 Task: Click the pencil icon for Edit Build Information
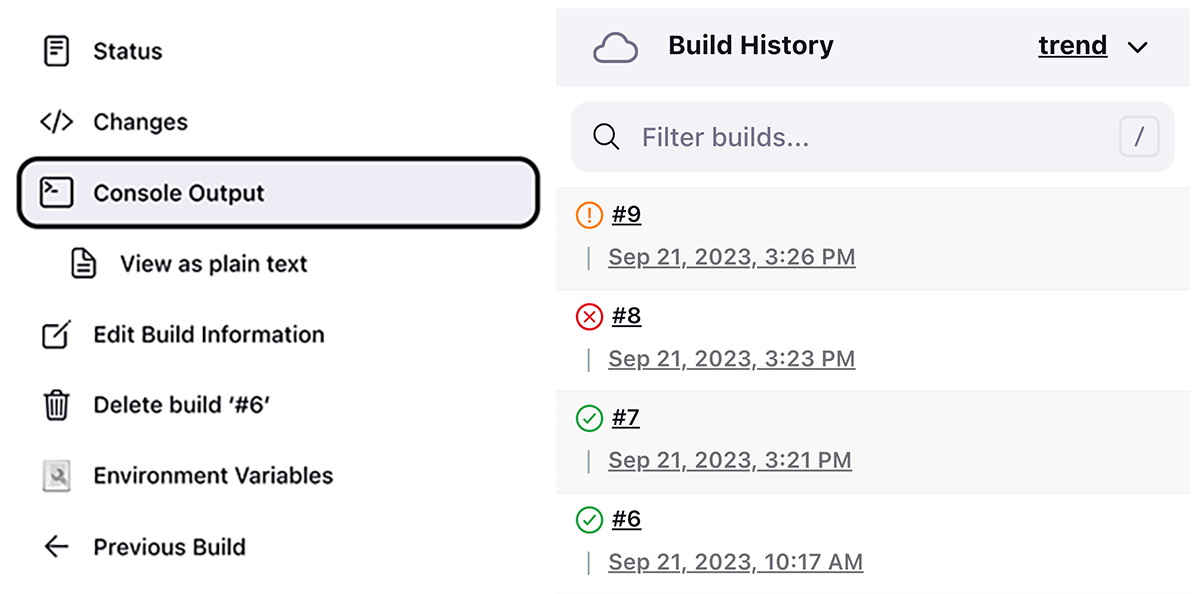[x=56, y=334]
